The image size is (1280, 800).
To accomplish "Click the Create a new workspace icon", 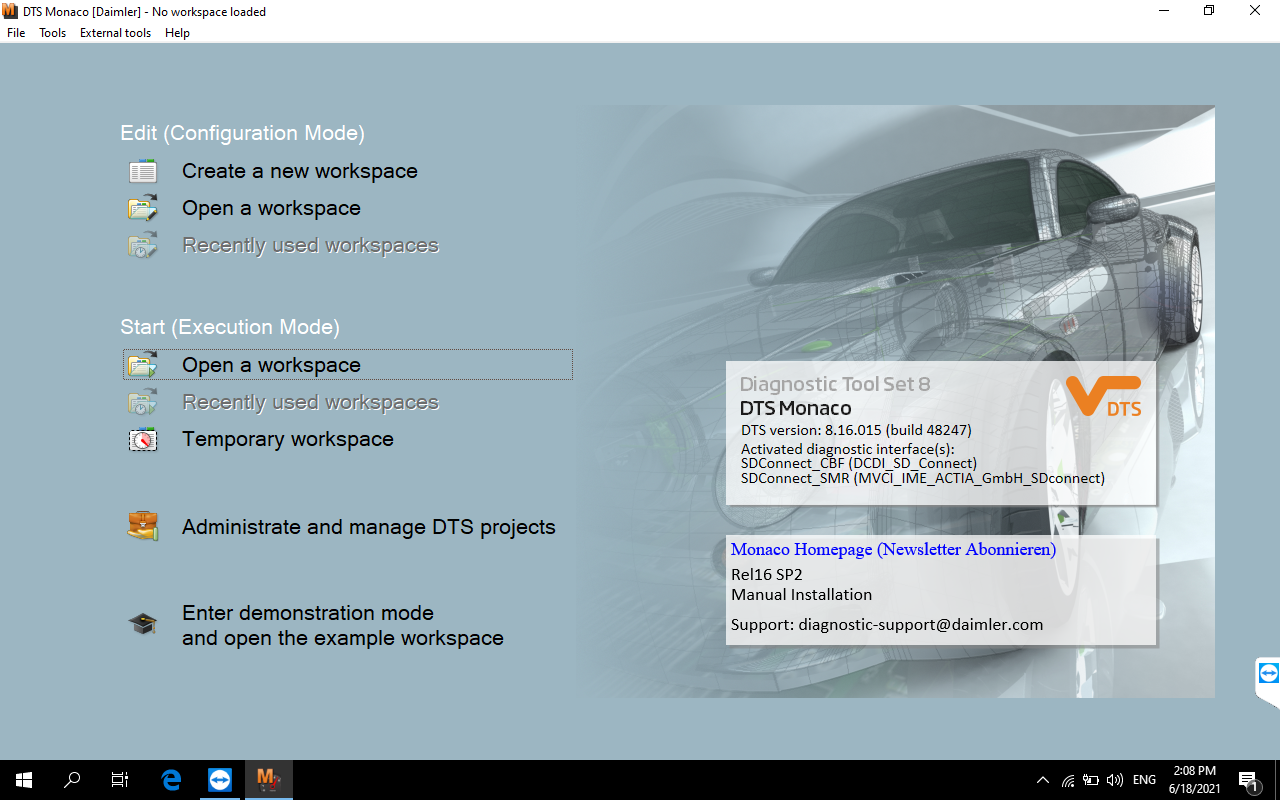I will [x=143, y=172].
